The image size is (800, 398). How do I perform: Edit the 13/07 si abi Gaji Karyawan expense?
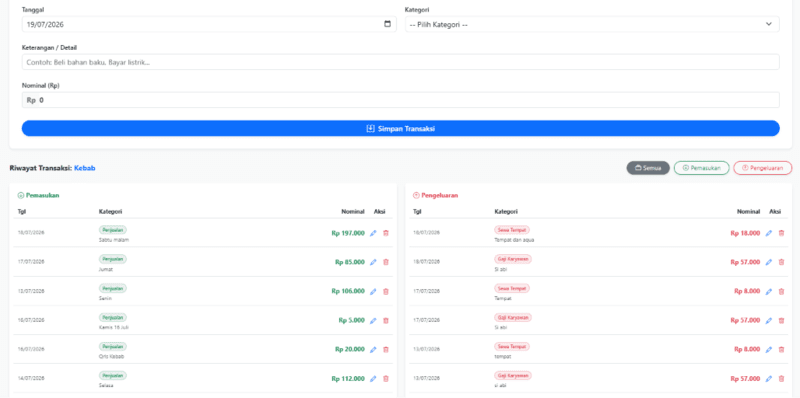(769, 379)
